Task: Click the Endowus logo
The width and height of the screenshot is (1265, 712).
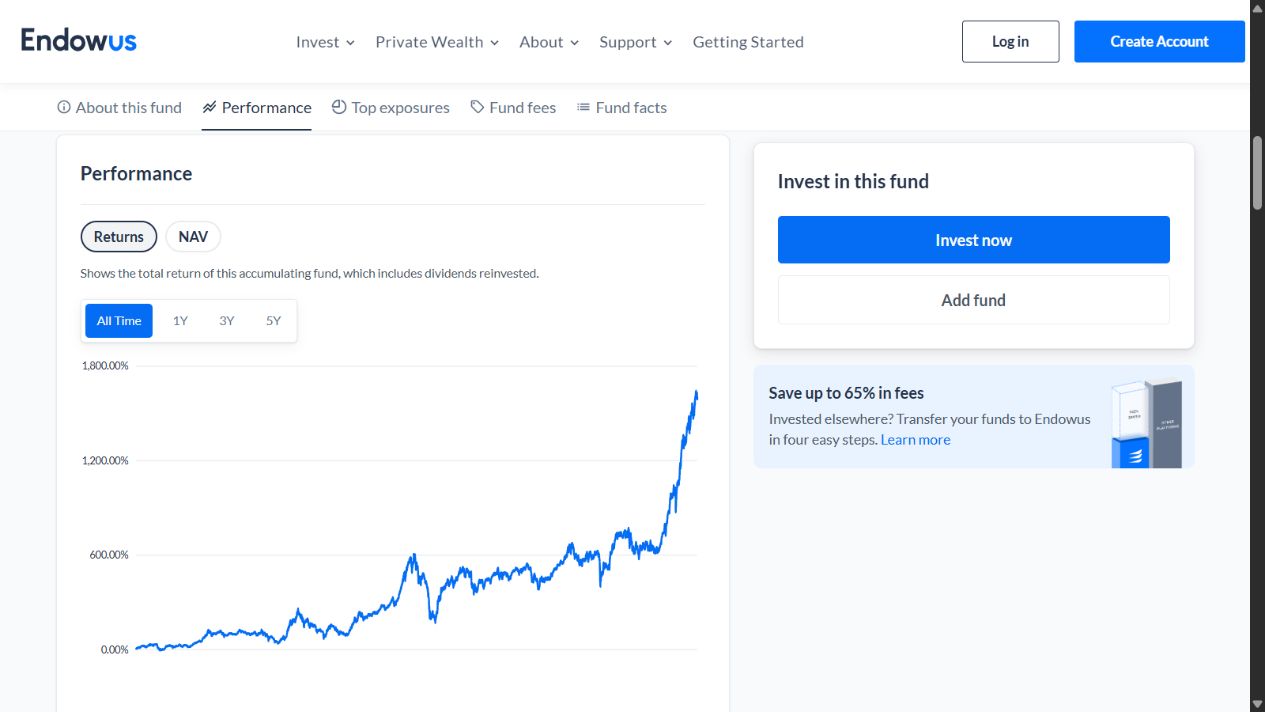Action: click(x=78, y=40)
